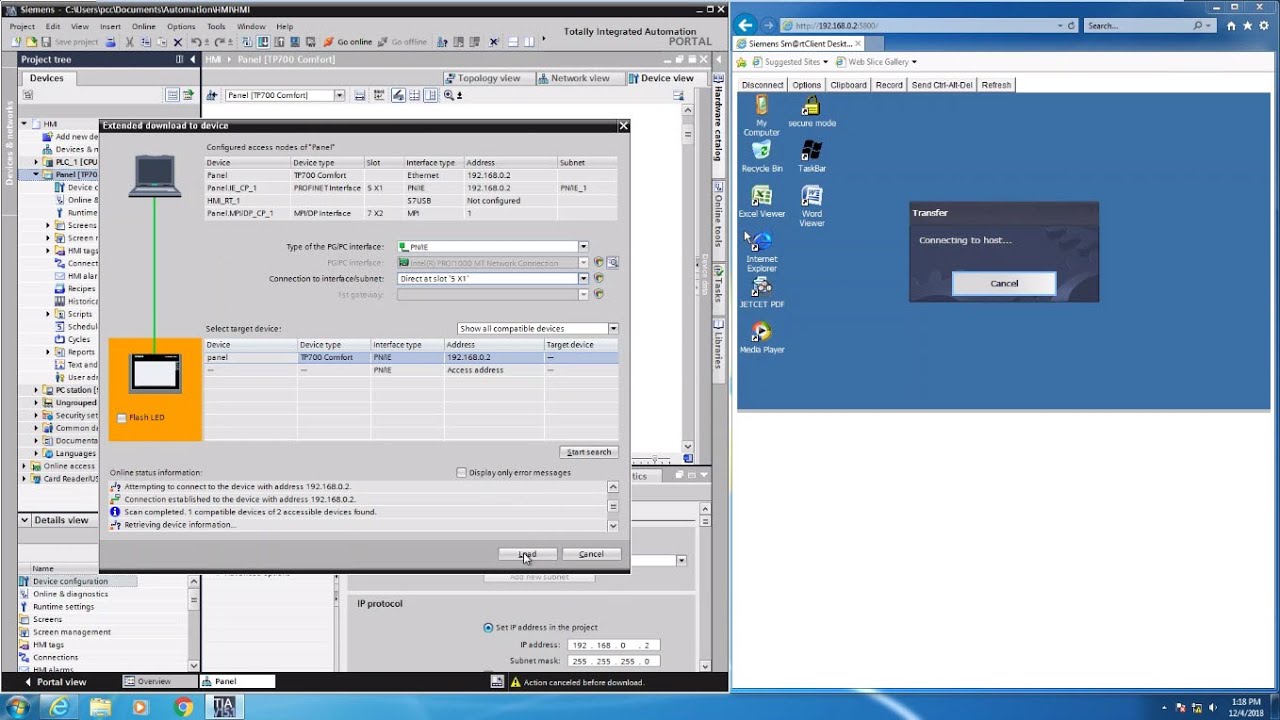Click Internet Explorer icon in Windows taskbar

[x=59, y=707]
